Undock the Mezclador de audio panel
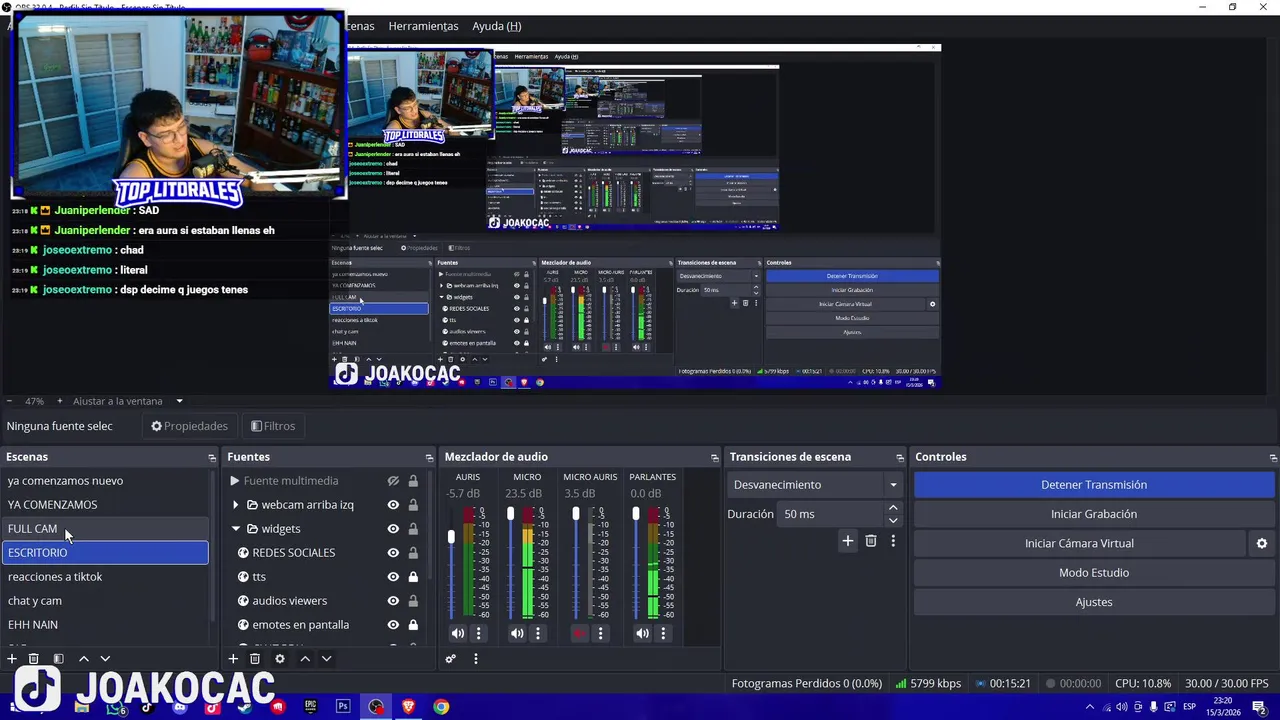 [714, 457]
